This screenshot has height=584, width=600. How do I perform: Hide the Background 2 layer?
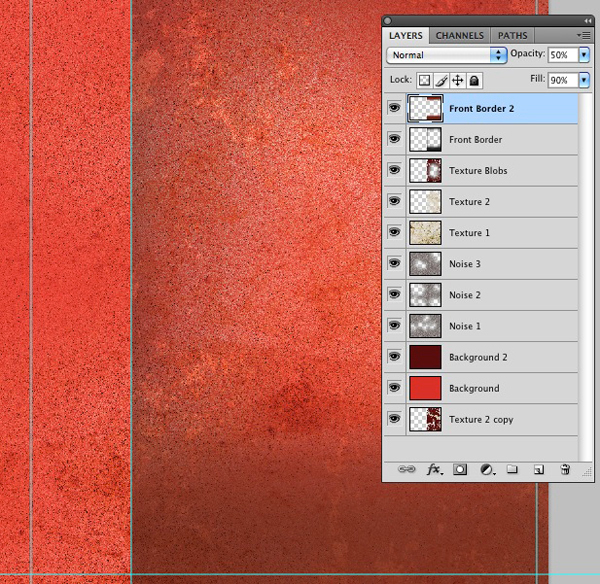point(394,357)
